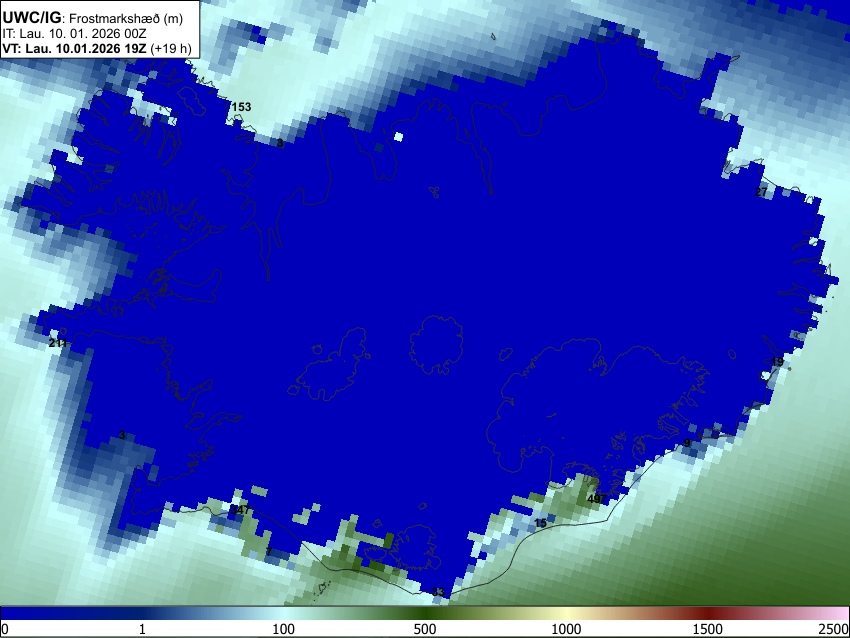850x638 pixels.
Task: Click the map value label '27'
Action: 761,192
